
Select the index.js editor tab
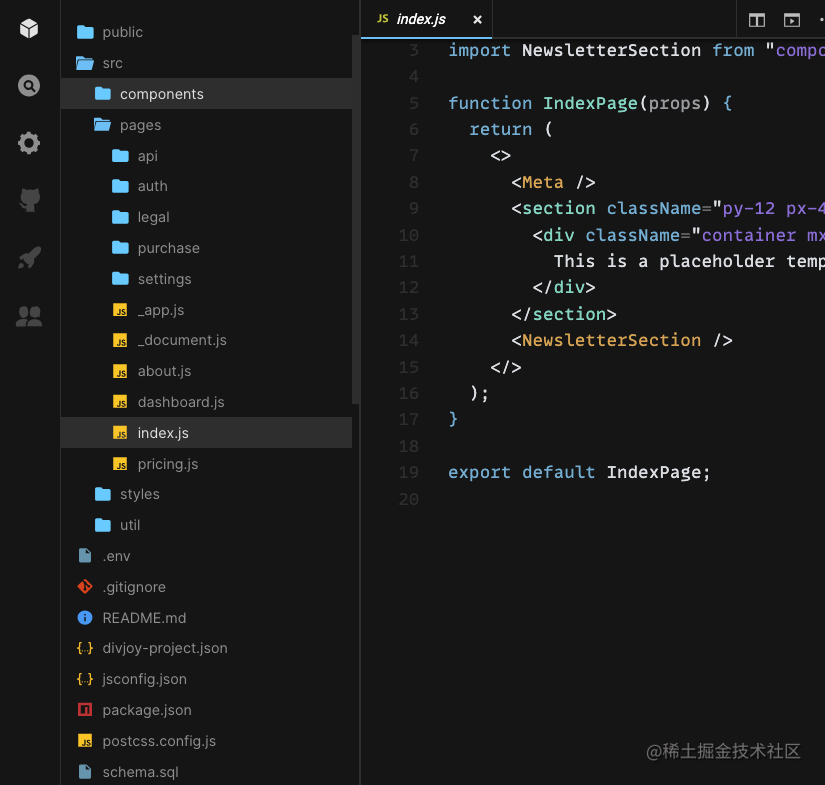tap(426, 19)
